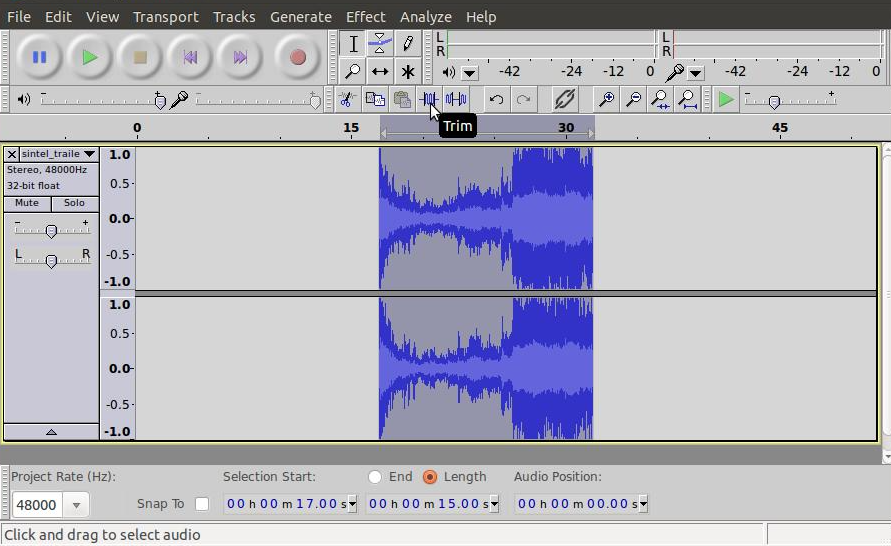Open the output meter dropdown arrow

469,73
